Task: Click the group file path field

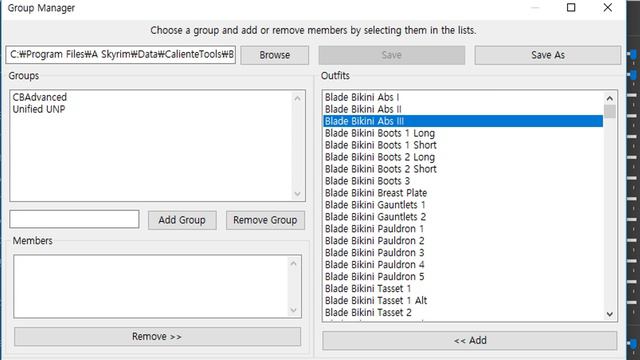Action: (x=121, y=55)
